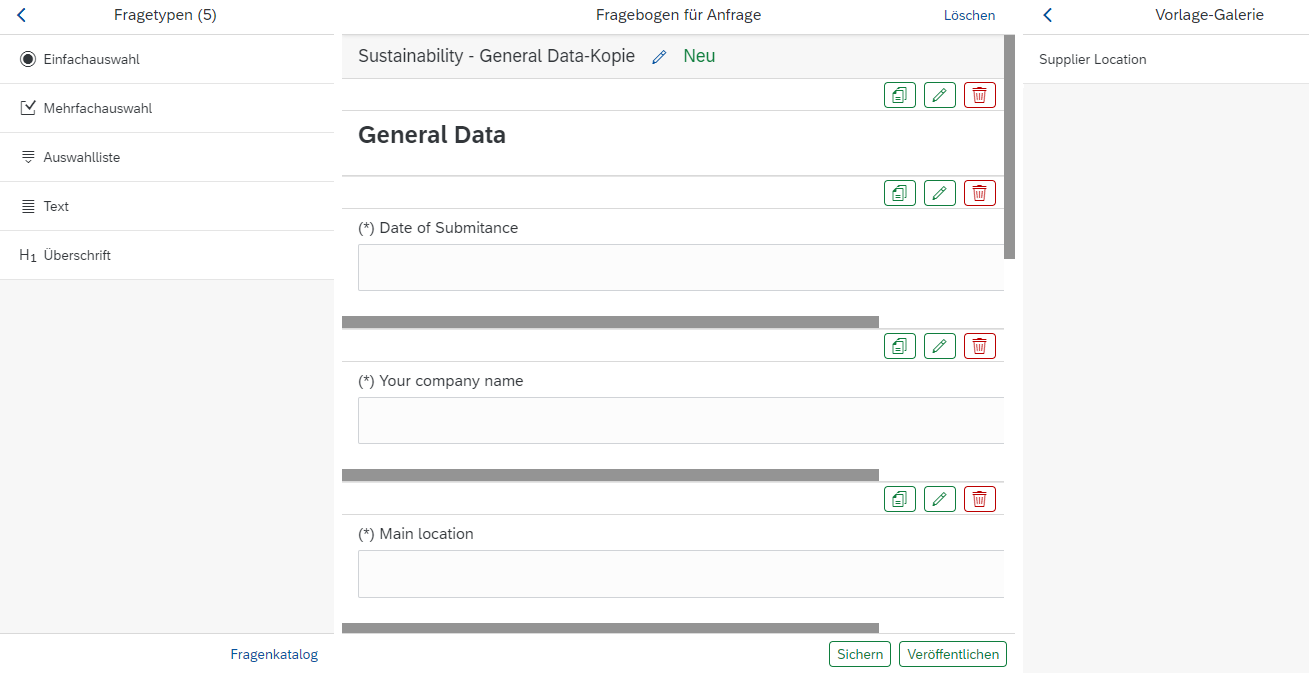Viewport: 1309px width, 673px height.
Task: Click the Sichern button
Action: (x=859, y=654)
